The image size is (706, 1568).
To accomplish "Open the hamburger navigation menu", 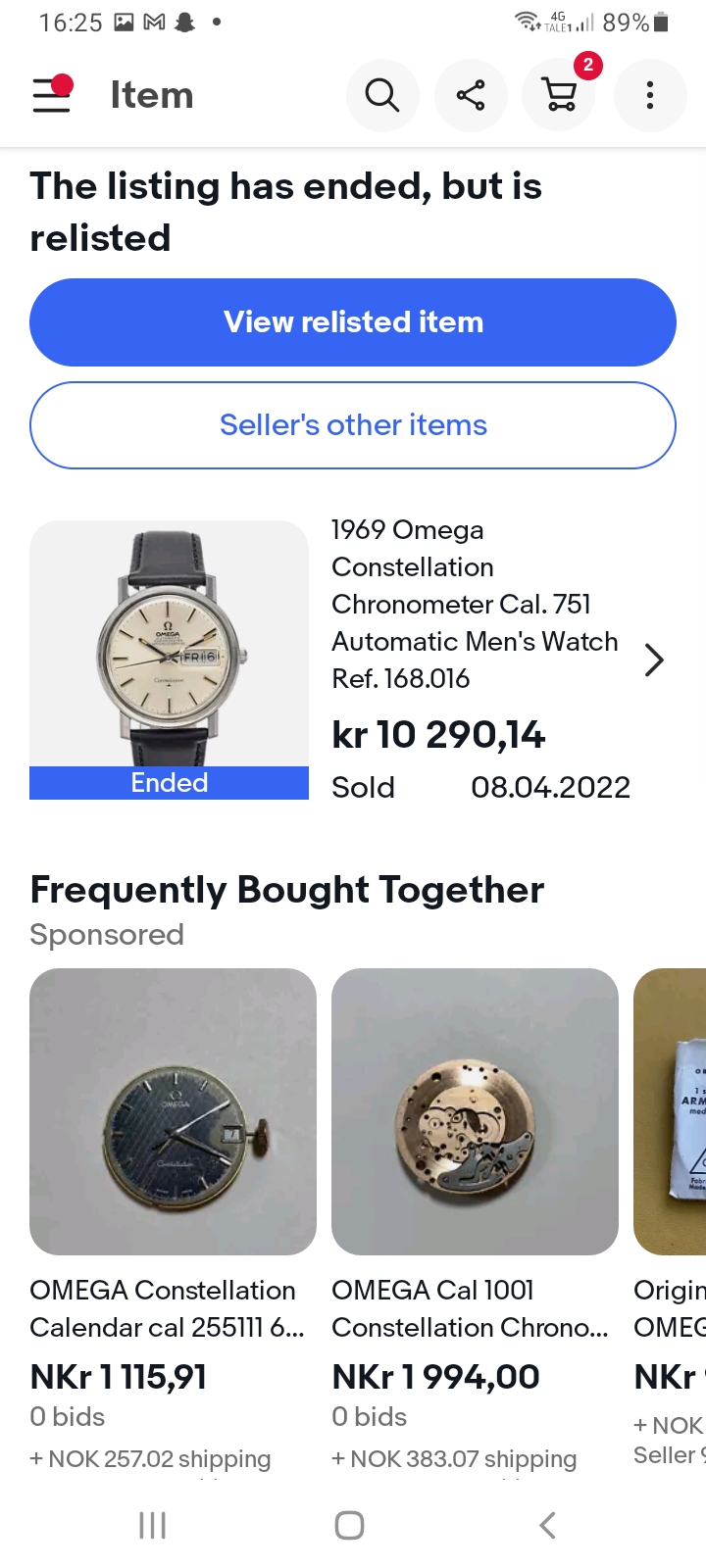I will (52, 95).
